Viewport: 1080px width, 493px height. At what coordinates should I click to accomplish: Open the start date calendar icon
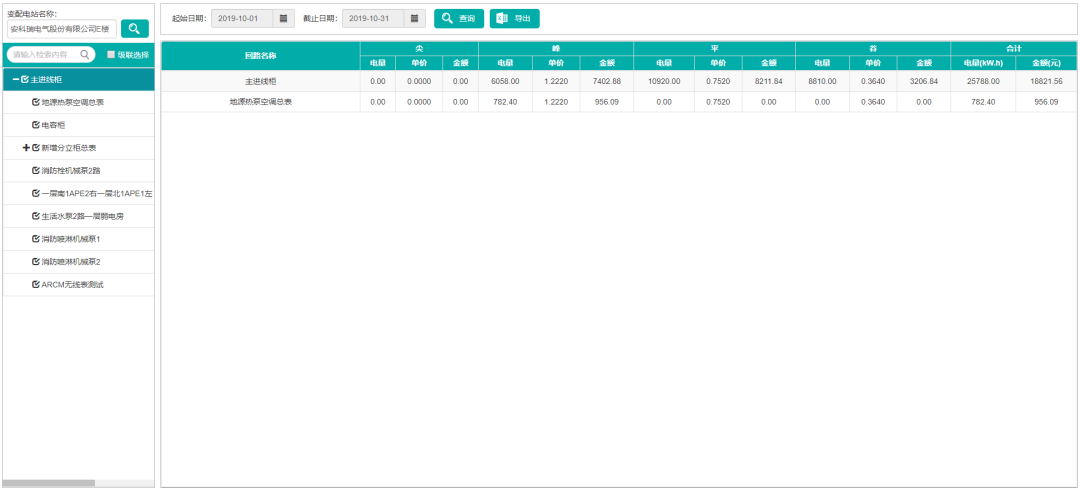(283, 19)
